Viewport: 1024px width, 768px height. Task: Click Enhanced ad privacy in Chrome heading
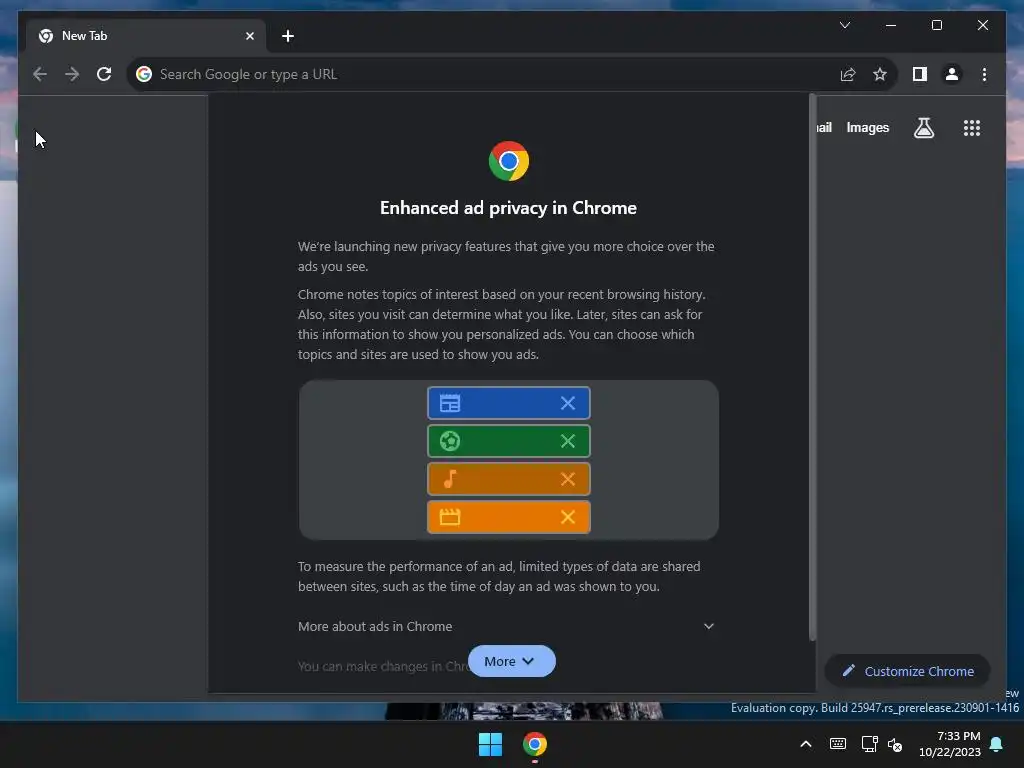tap(508, 208)
